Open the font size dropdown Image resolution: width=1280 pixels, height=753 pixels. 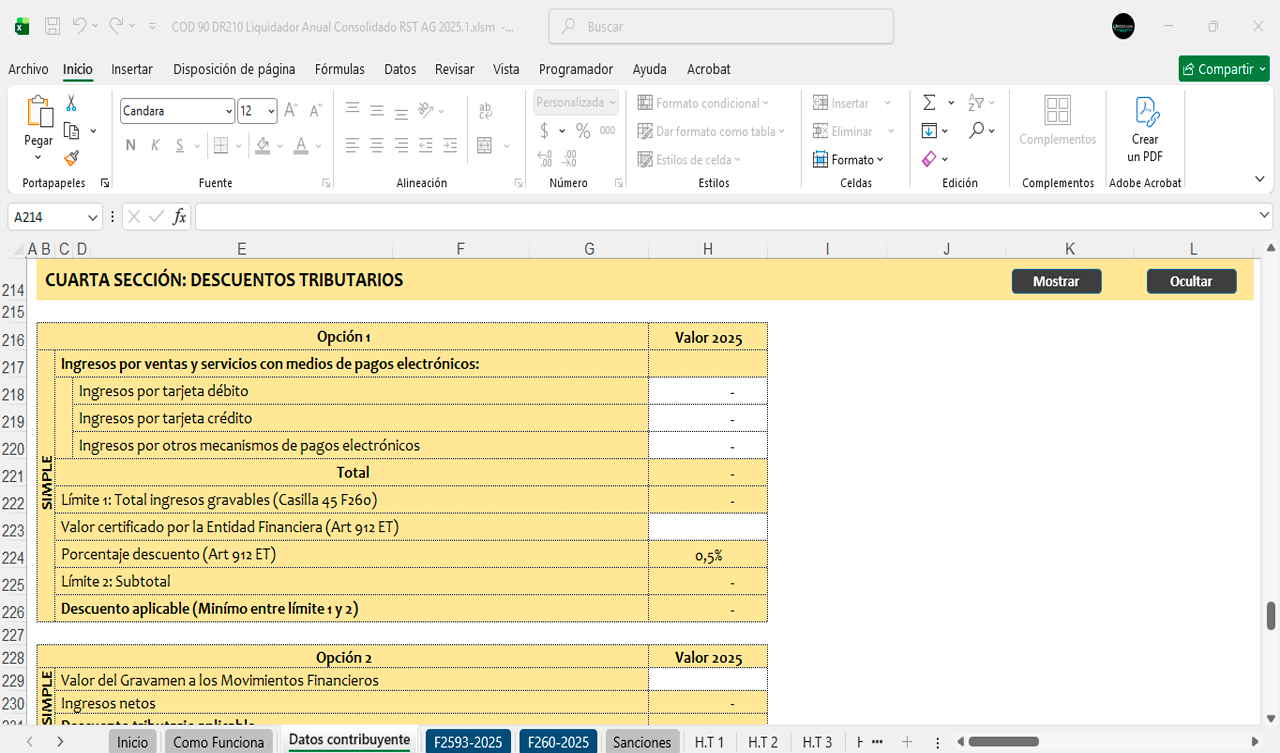click(271, 111)
